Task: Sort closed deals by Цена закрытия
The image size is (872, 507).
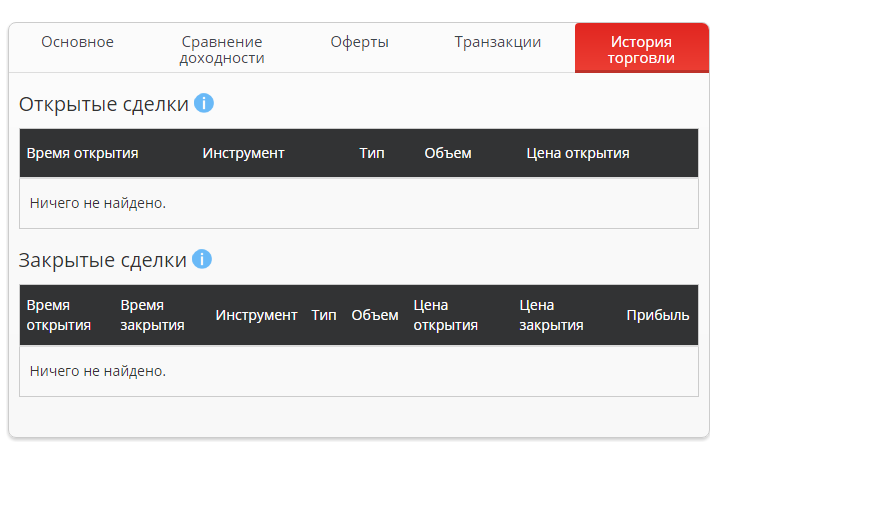Action: (551, 315)
